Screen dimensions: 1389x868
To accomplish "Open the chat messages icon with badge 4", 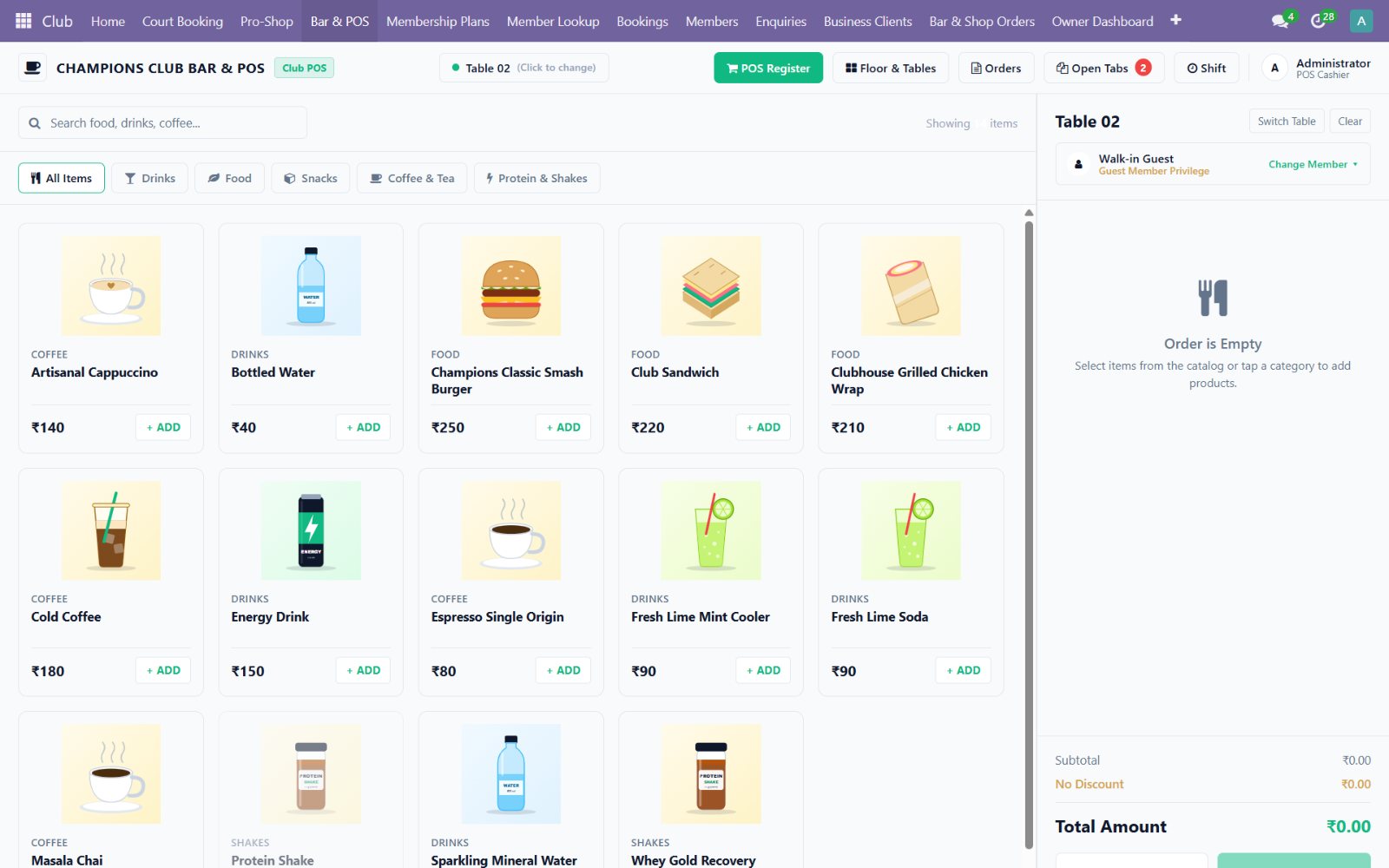I will 1280,21.
